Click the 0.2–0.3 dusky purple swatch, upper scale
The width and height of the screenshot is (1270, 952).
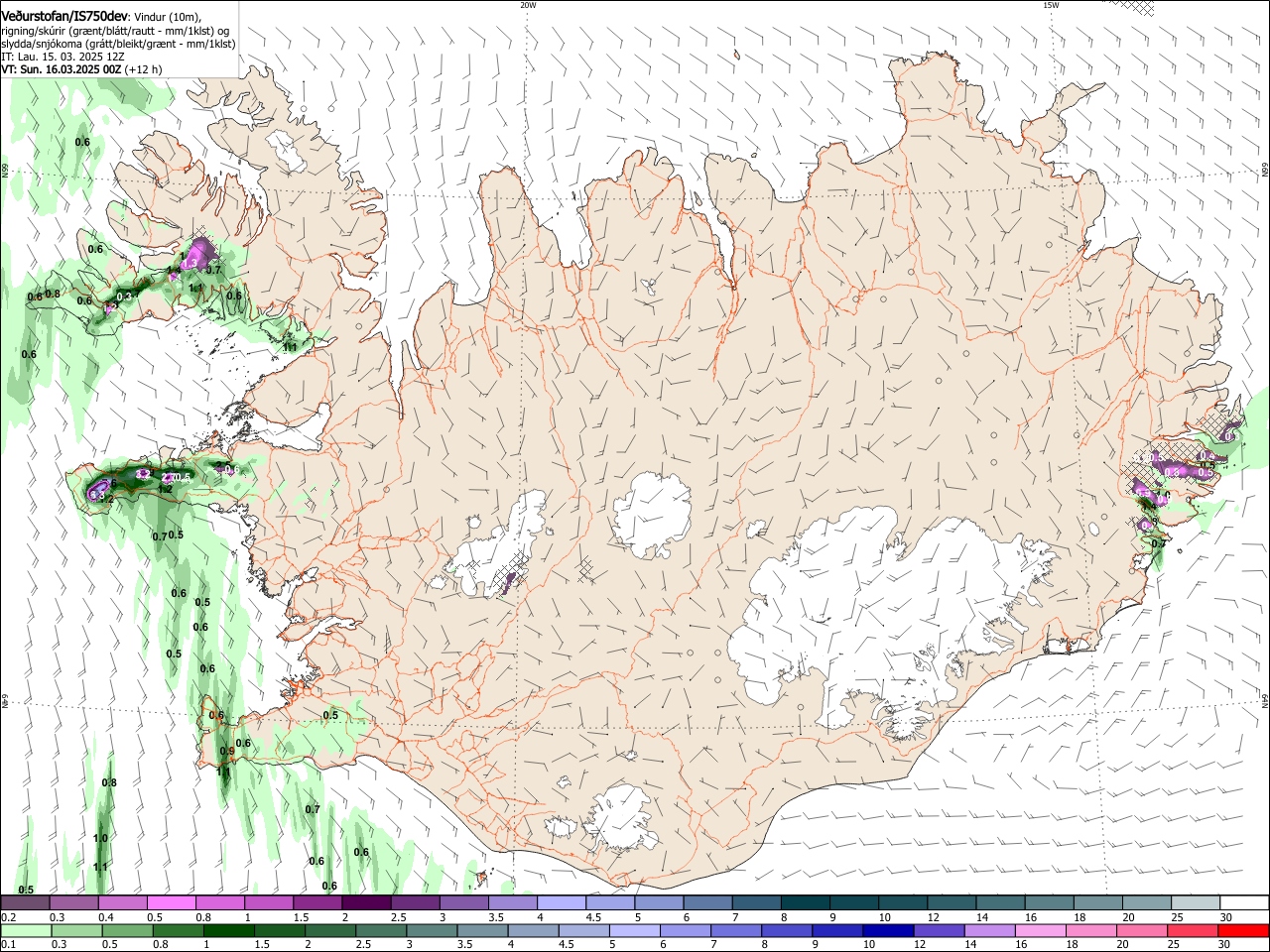[25, 903]
